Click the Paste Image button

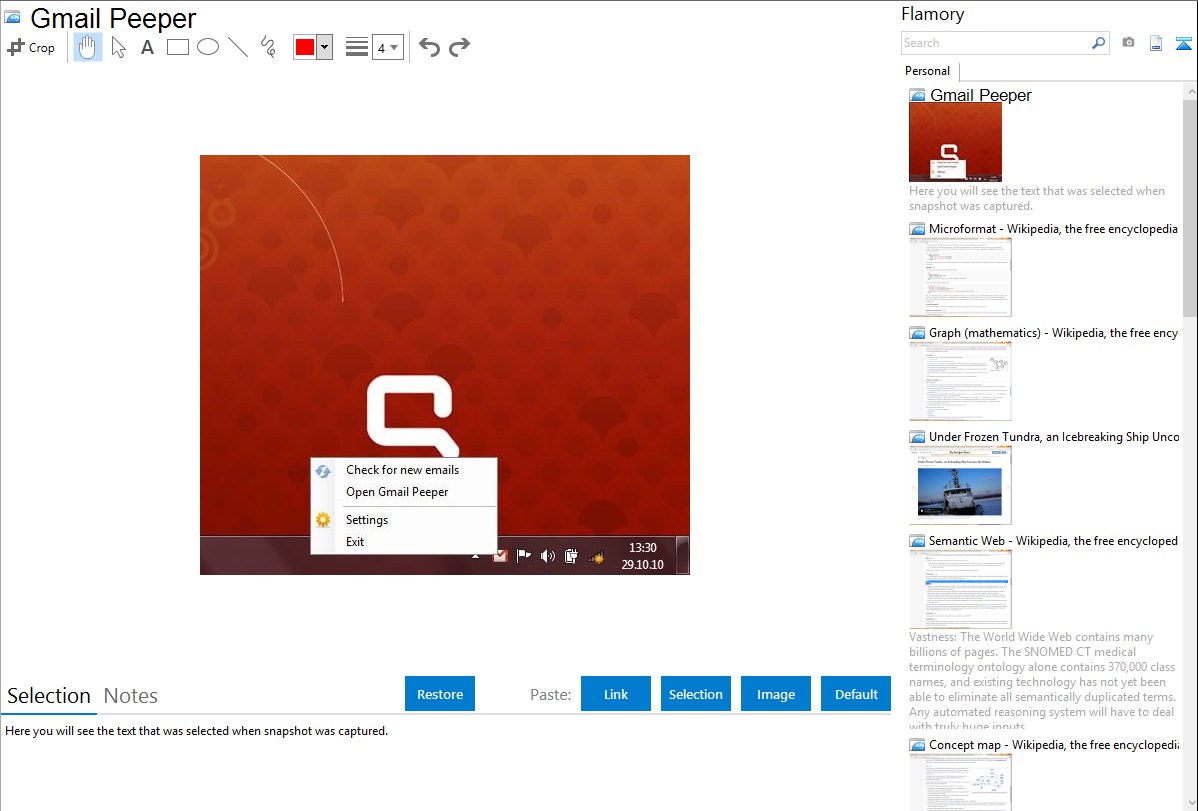click(775, 694)
